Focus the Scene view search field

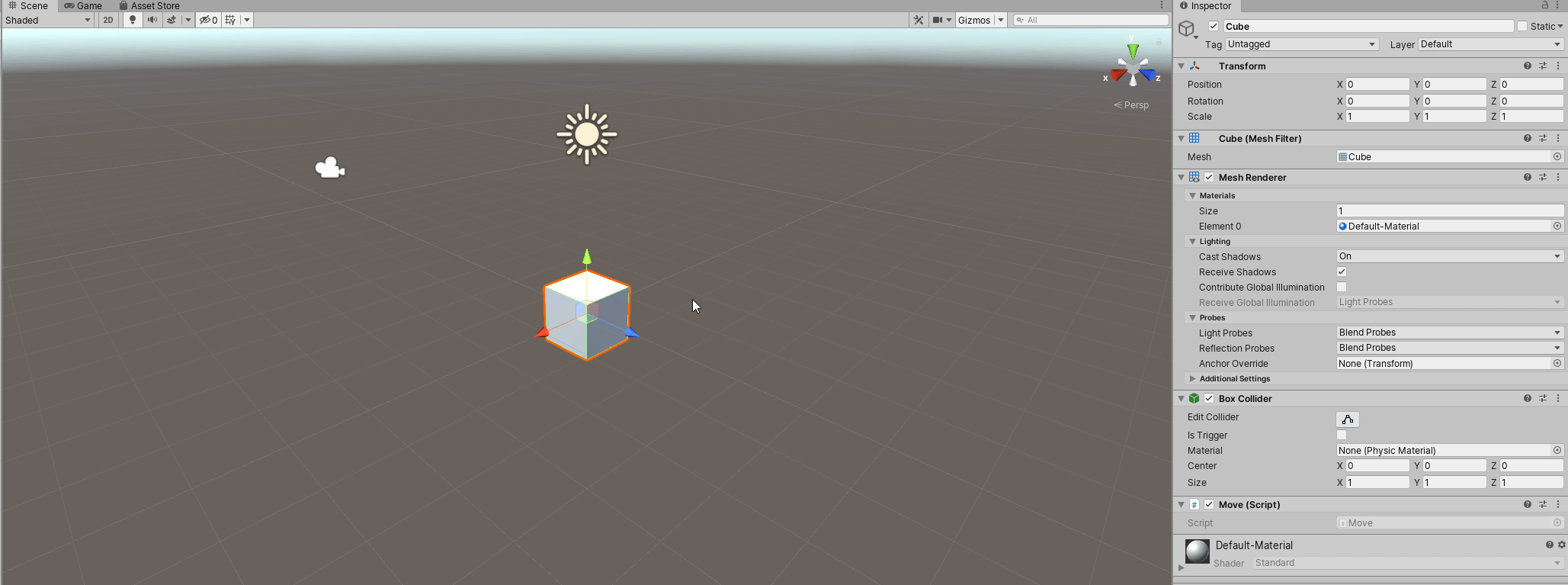click(1091, 20)
